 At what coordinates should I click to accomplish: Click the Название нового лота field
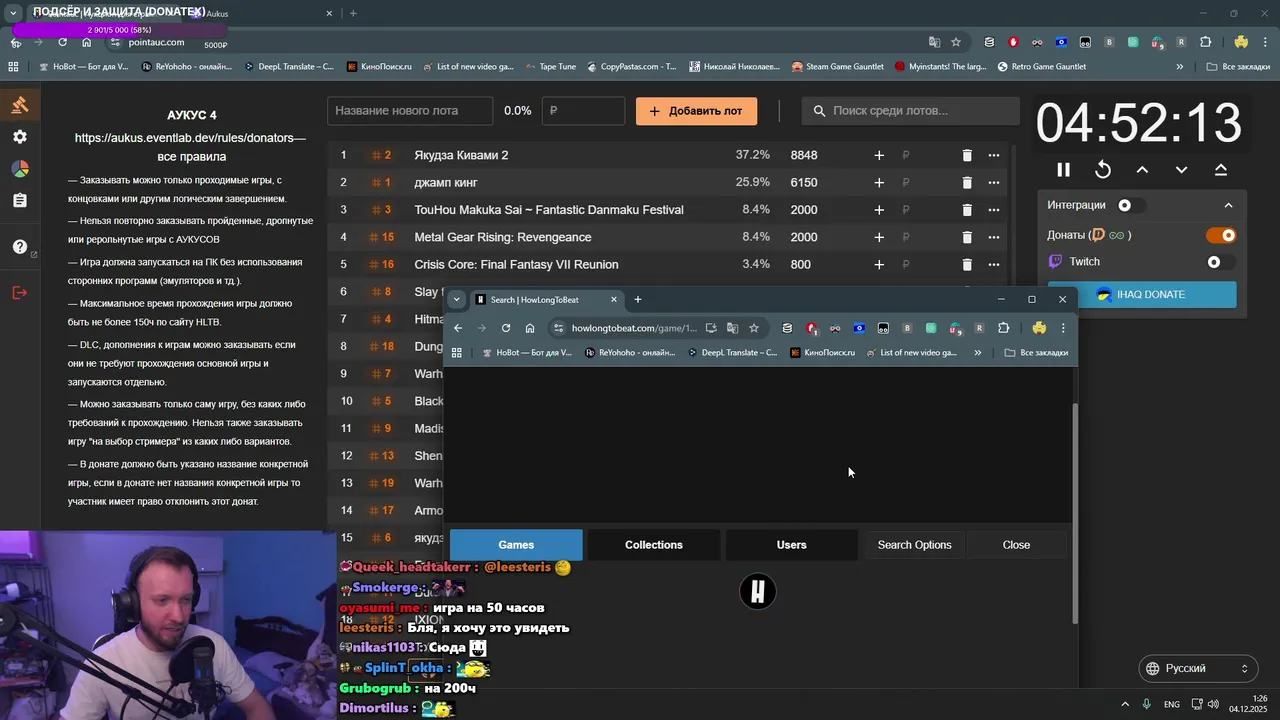pos(410,111)
